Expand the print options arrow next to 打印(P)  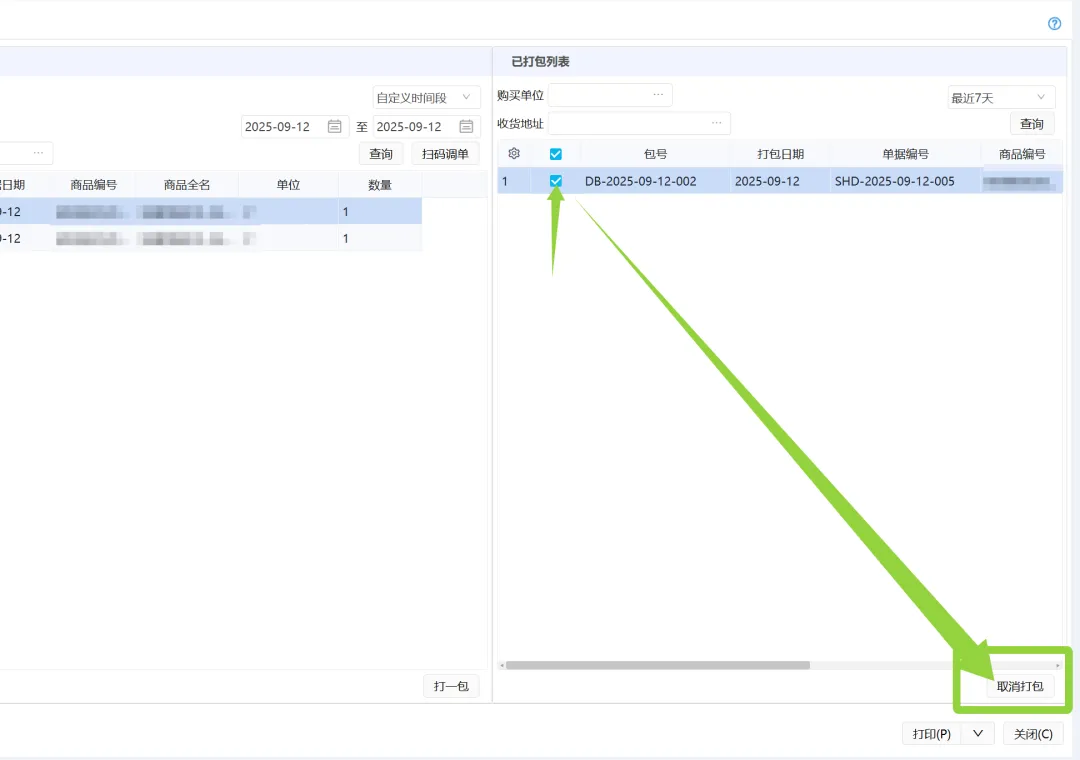[977, 734]
